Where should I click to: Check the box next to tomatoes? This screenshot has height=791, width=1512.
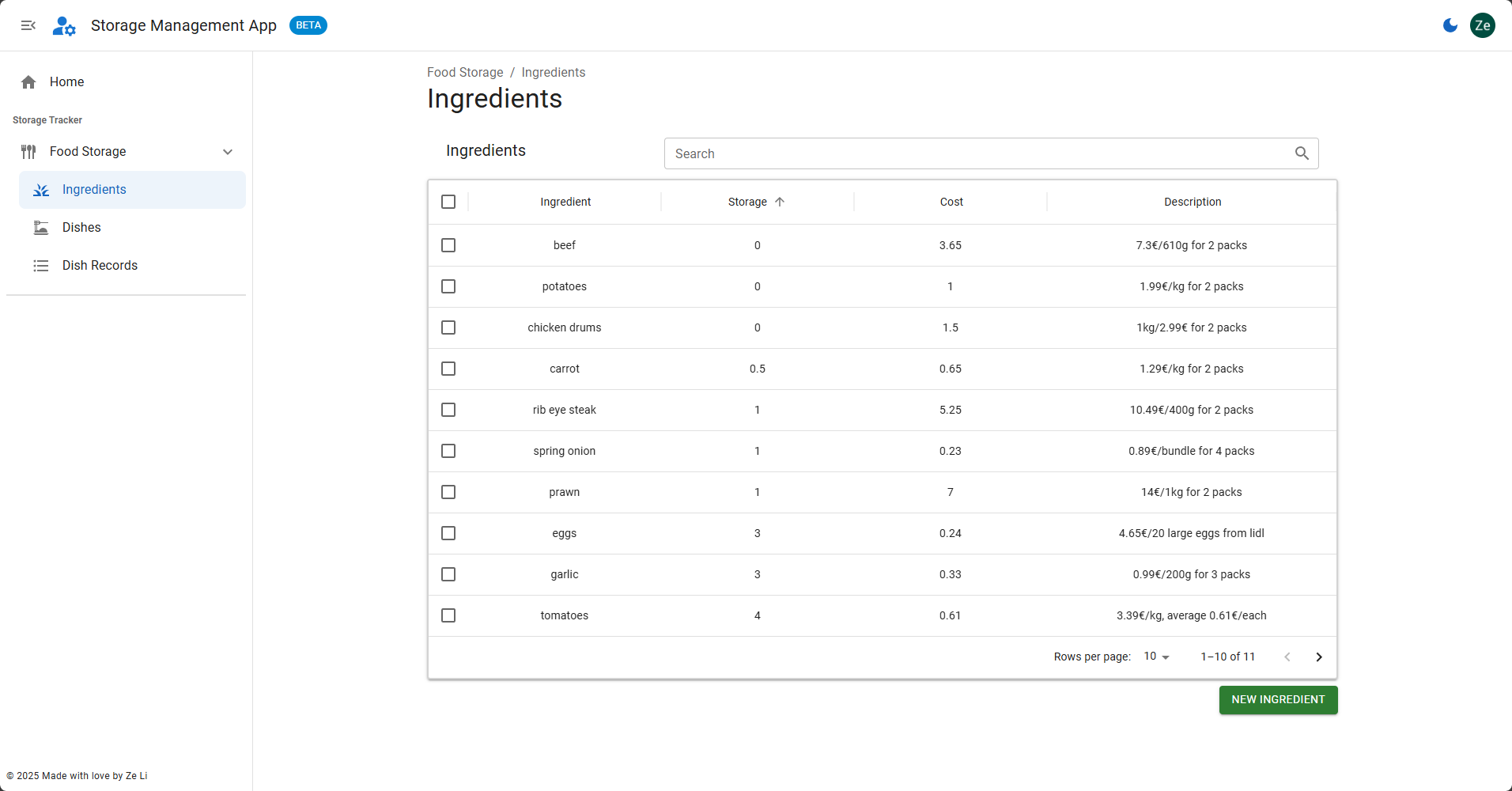click(448, 615)
